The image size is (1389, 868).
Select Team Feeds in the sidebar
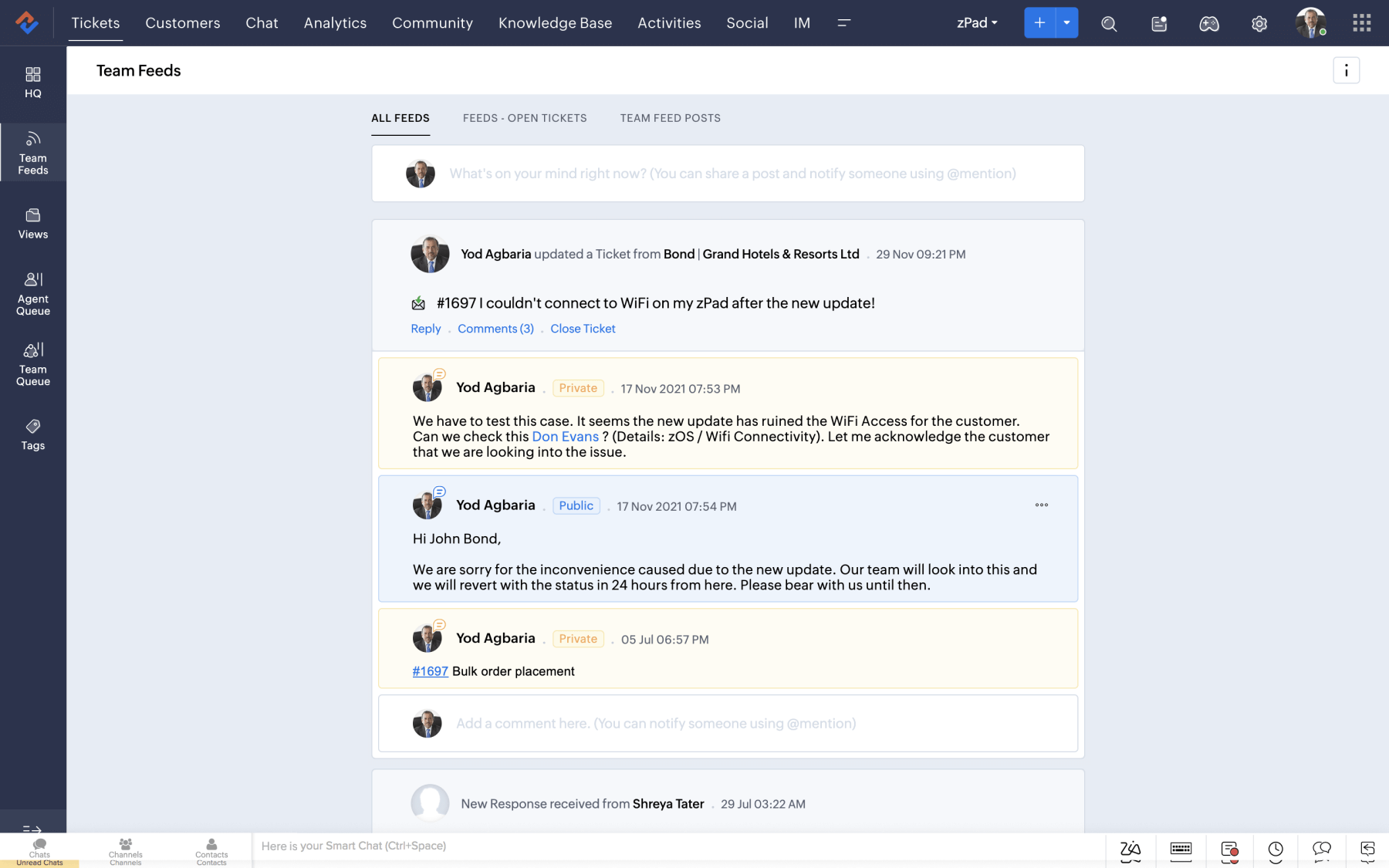click(x=32, y=152)
